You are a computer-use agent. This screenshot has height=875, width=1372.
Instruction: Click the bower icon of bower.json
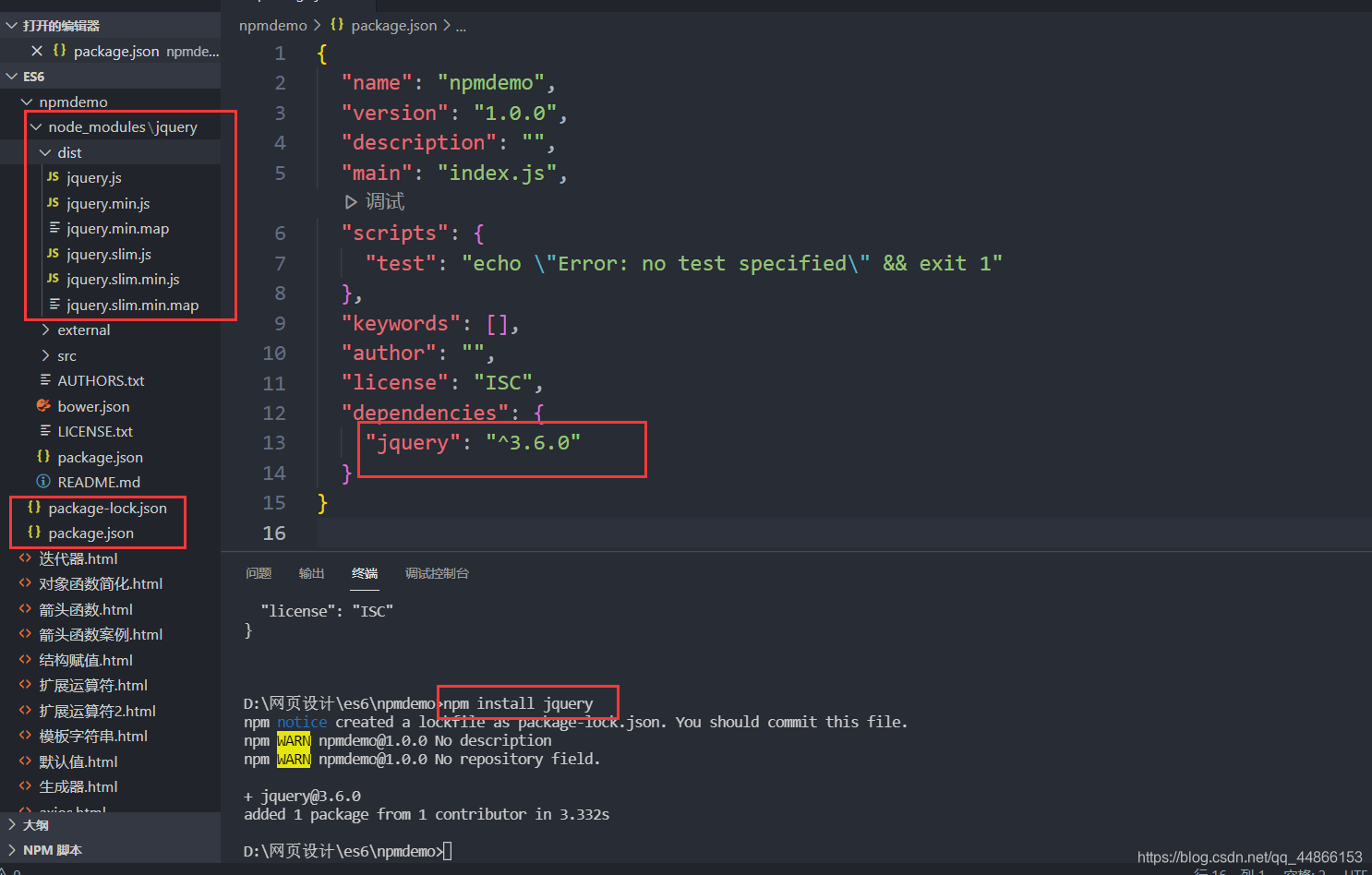(43, 405)
